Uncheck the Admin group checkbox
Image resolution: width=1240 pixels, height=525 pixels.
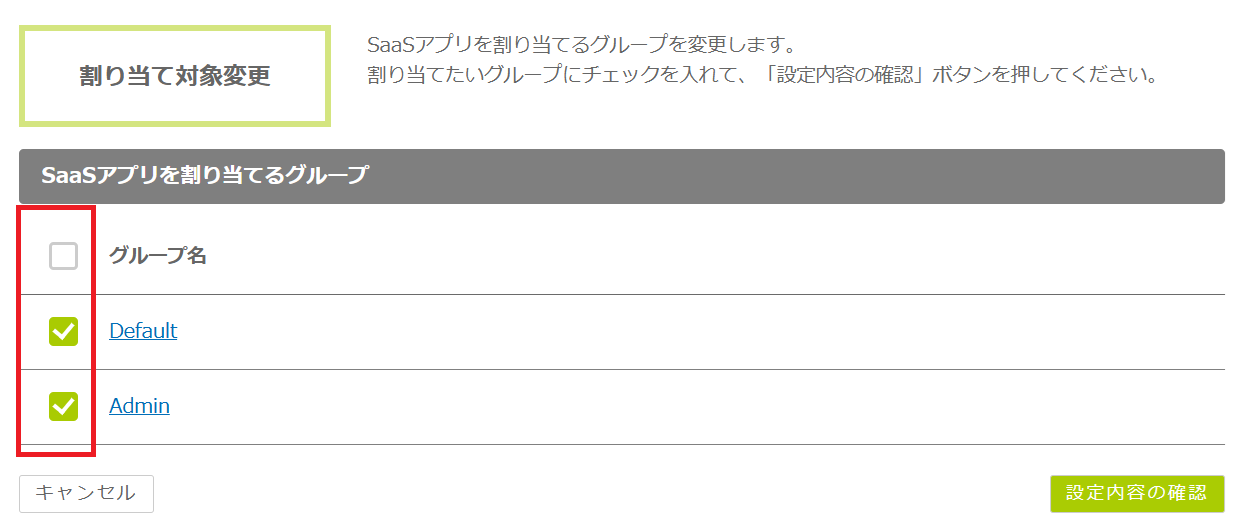63,406
